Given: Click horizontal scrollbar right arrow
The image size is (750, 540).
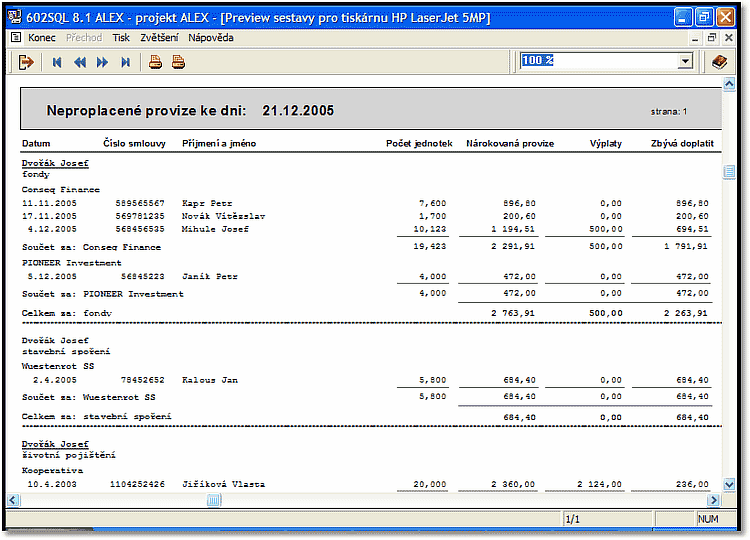Looking at the screenshot, I should pyautogui.click(x=714, y=500).
